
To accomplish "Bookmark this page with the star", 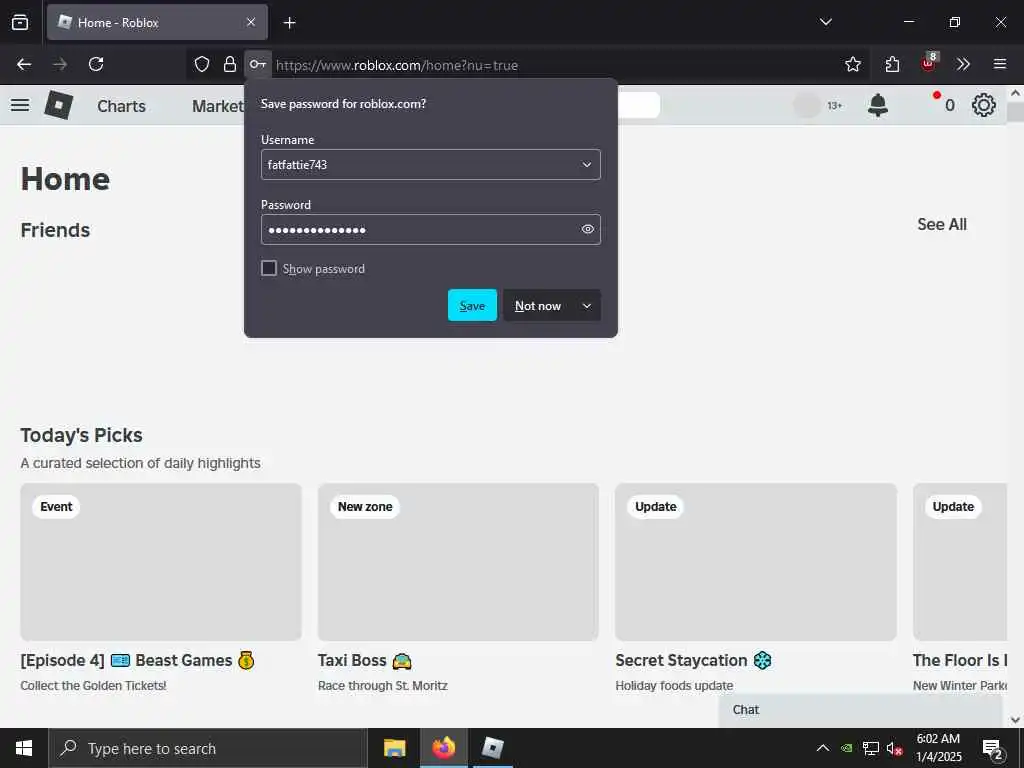I will [x=852, y=64].
